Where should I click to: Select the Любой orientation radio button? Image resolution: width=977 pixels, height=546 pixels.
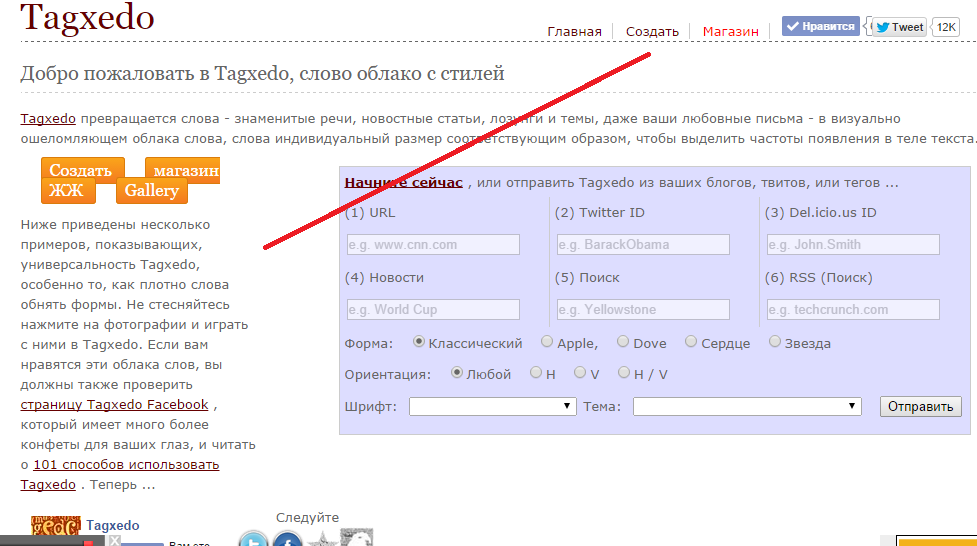click(457, 373)
